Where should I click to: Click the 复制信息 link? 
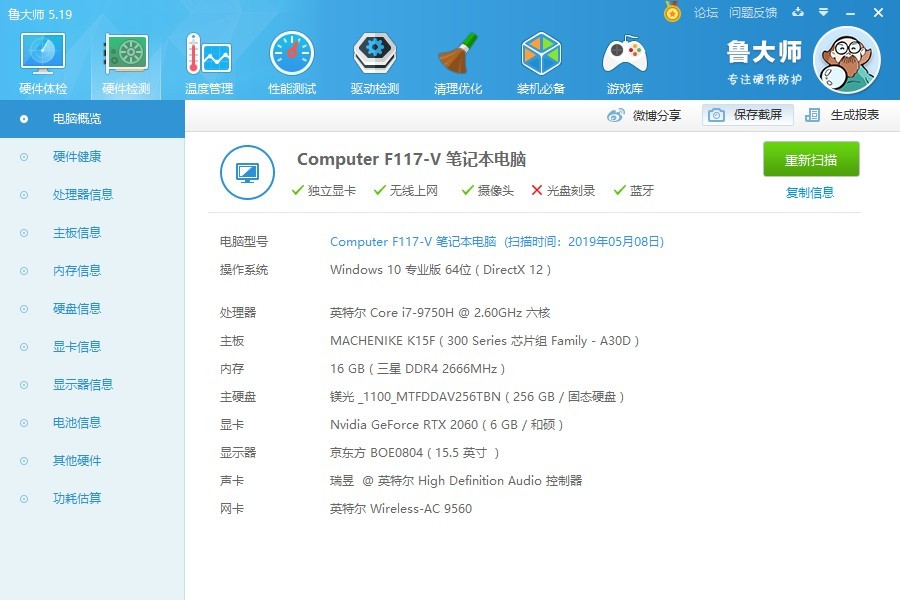pos(810,192)
